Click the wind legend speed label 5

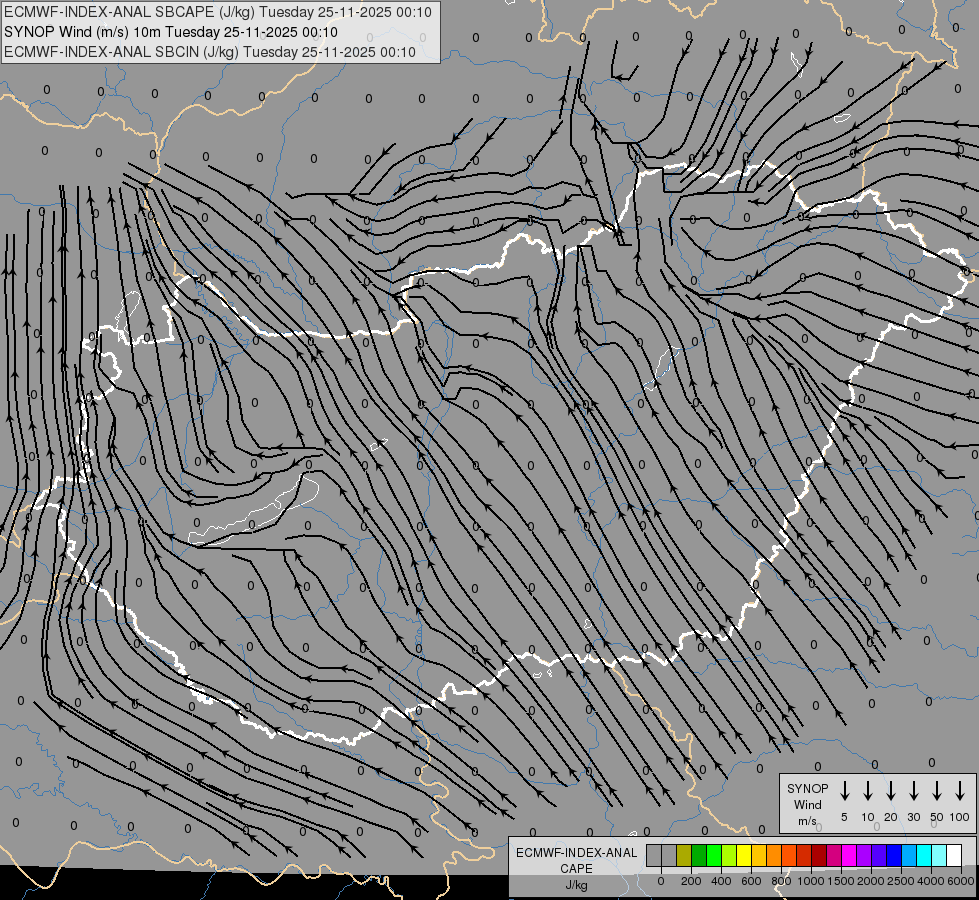(844, 817)
